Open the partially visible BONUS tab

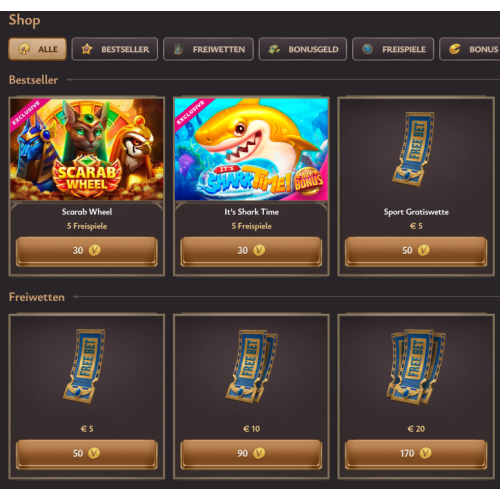coord(470,49)
